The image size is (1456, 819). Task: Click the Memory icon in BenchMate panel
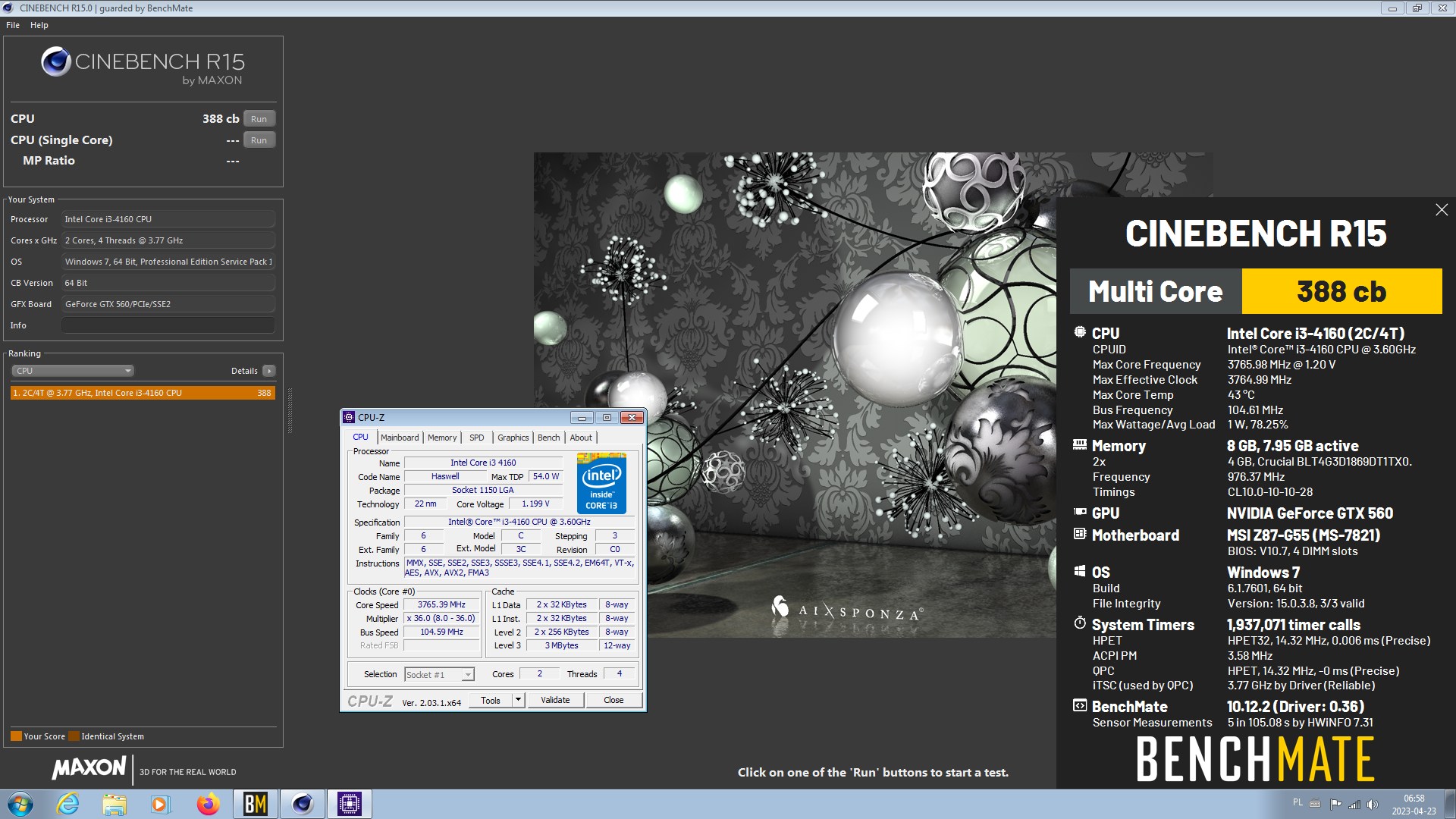coord(1080,445)
